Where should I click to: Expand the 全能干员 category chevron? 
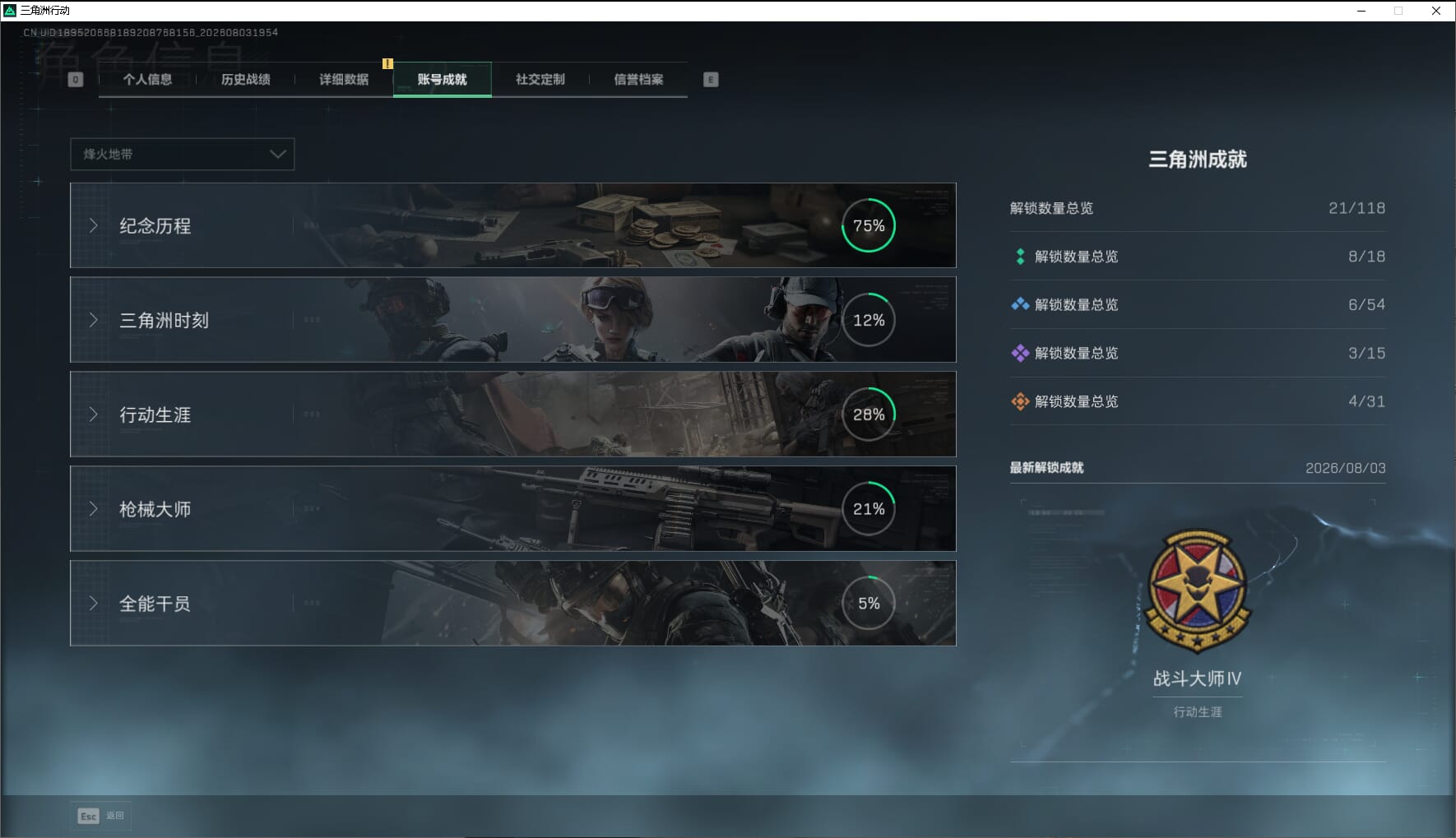click(94, 604)
